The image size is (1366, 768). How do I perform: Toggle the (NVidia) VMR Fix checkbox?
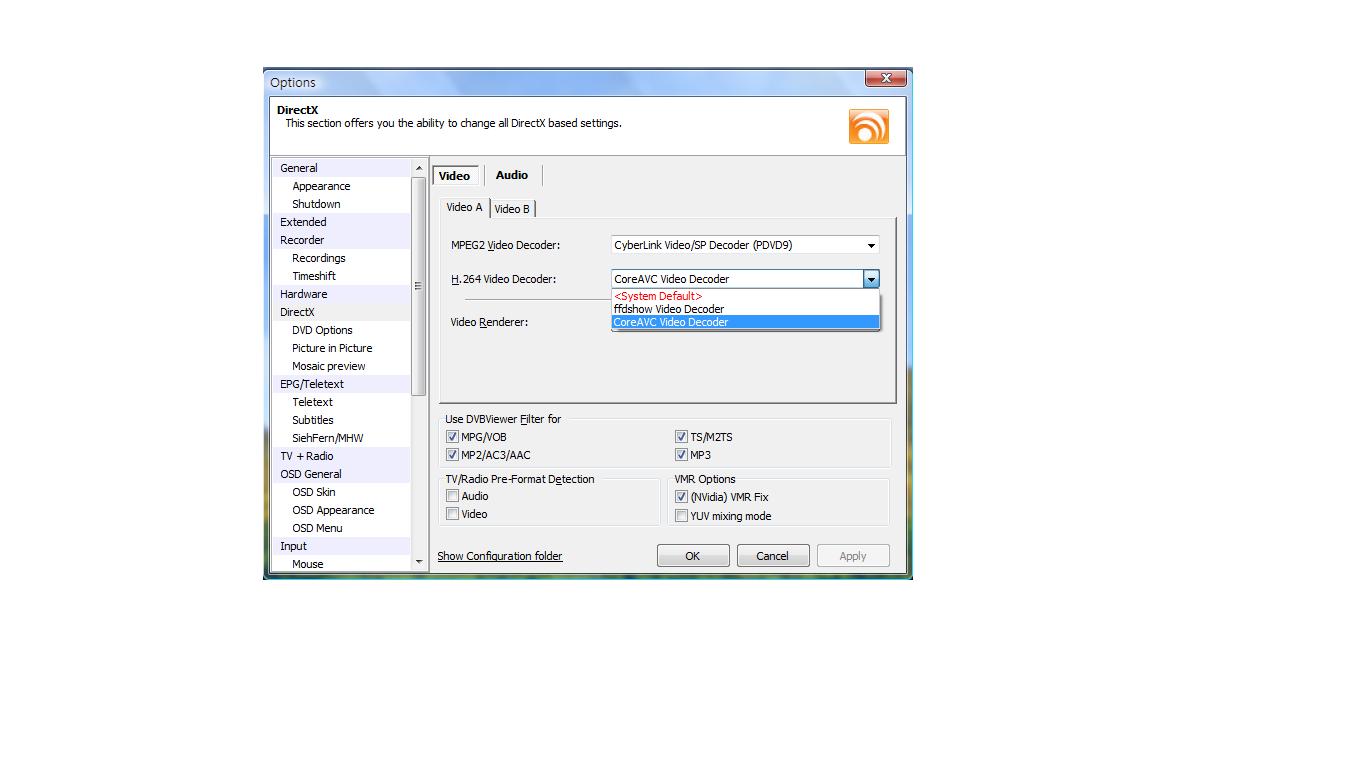(x=682, y=497)
